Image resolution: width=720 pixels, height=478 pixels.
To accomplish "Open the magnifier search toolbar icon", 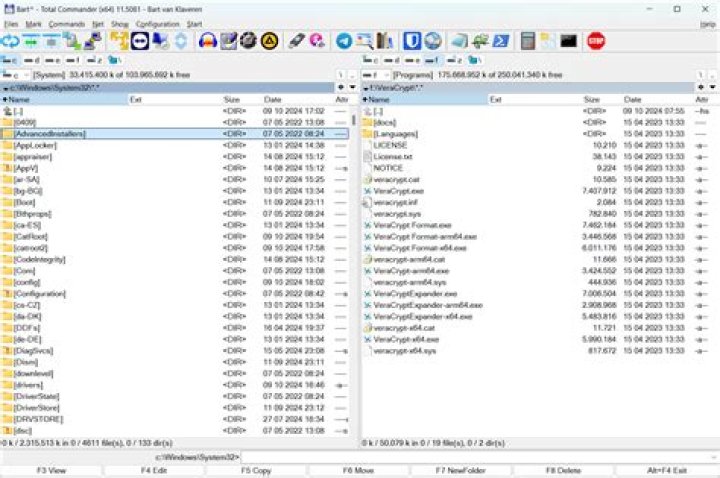I will [365, 41].
